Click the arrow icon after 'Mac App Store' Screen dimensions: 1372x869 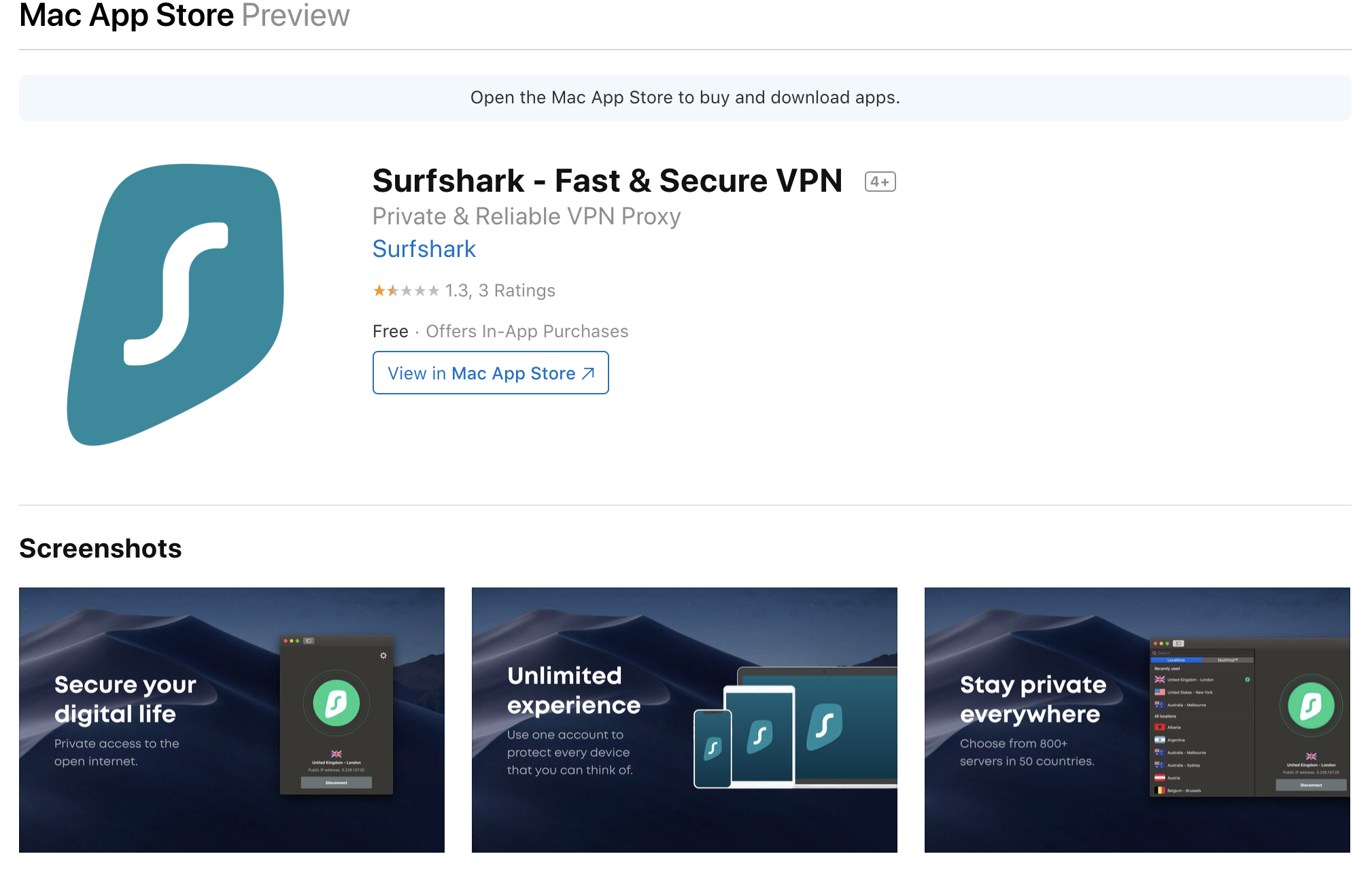coord(588,373)
